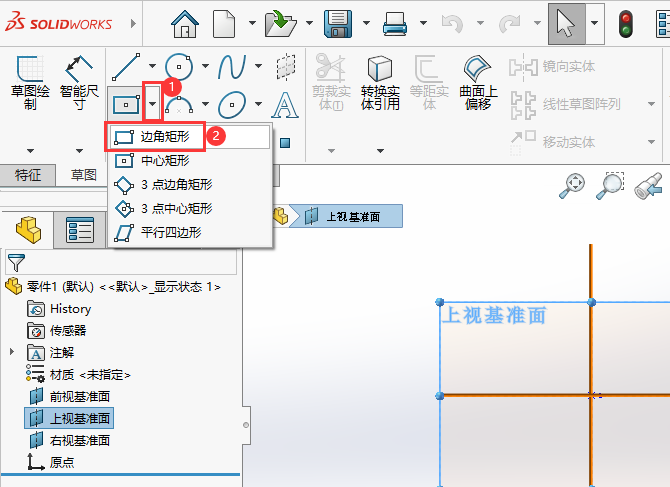Viewport: 670px width, 487px height.
Task: Select the Rectangle tool button
Action: click(126, 104)
